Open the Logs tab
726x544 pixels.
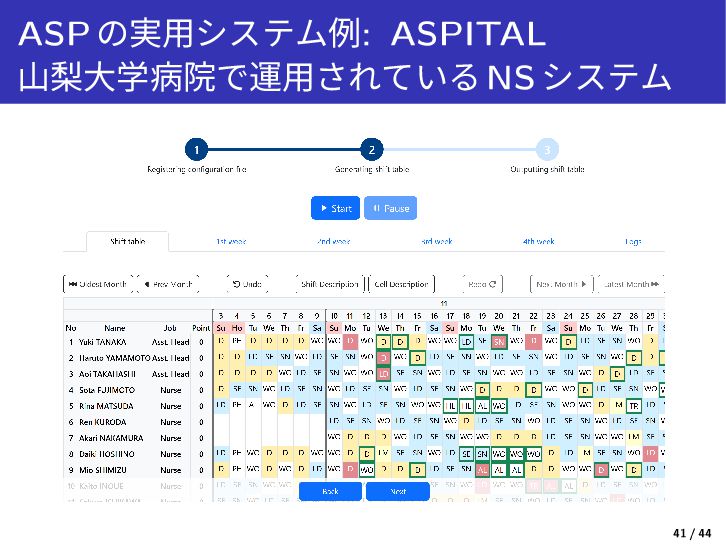(633, 241)
